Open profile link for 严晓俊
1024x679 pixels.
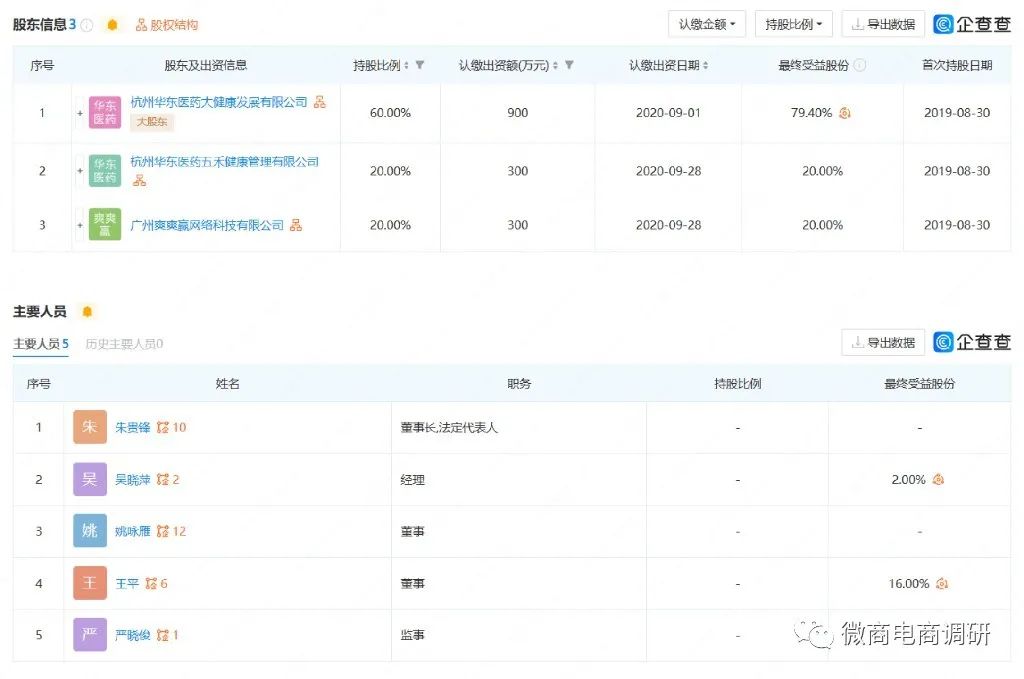point(133,635)
